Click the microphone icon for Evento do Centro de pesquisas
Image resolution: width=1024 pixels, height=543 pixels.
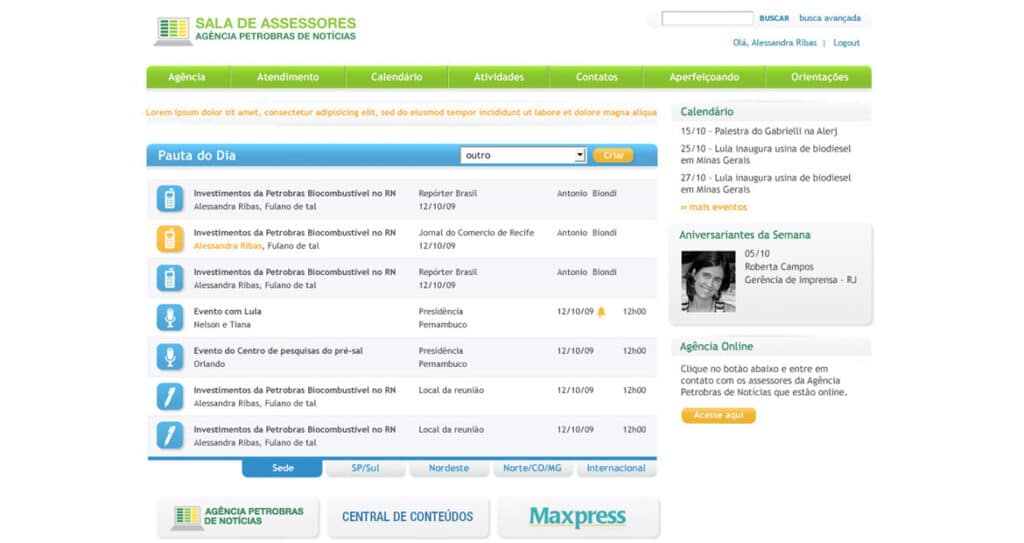click(x=170, y=357)
